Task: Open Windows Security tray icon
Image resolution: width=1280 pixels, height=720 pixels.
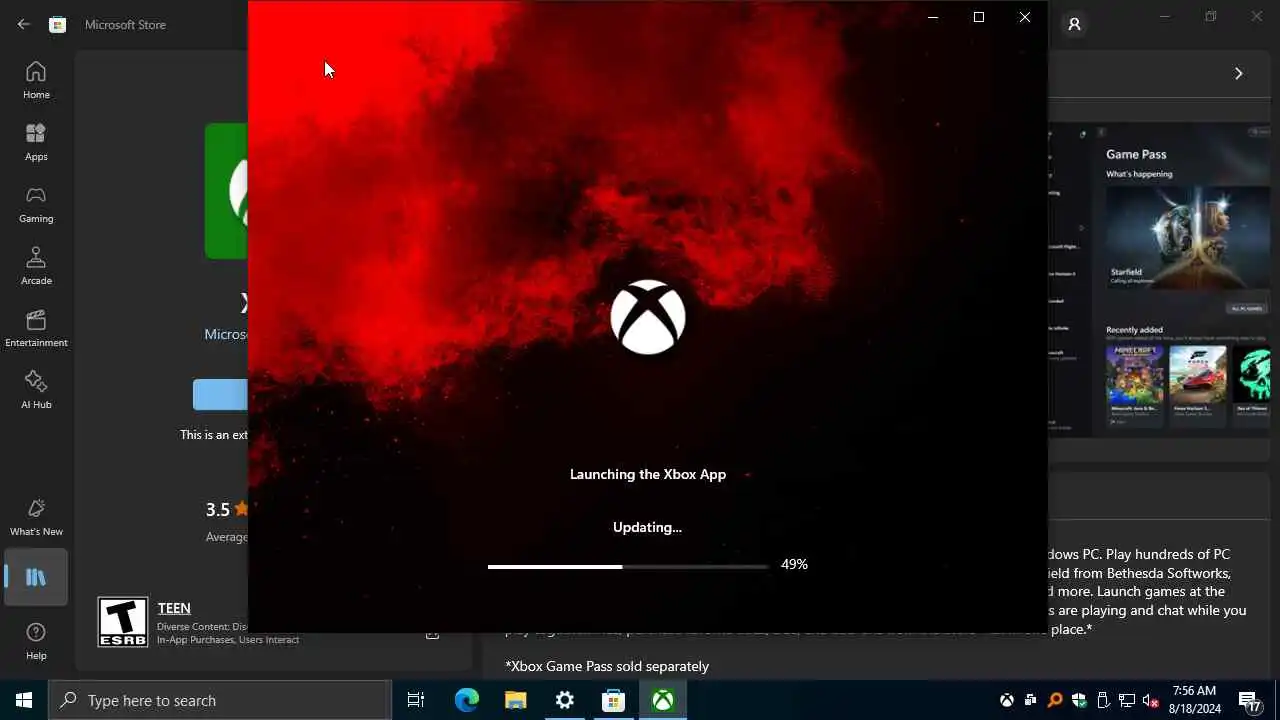Action: tap(1079, 700)
